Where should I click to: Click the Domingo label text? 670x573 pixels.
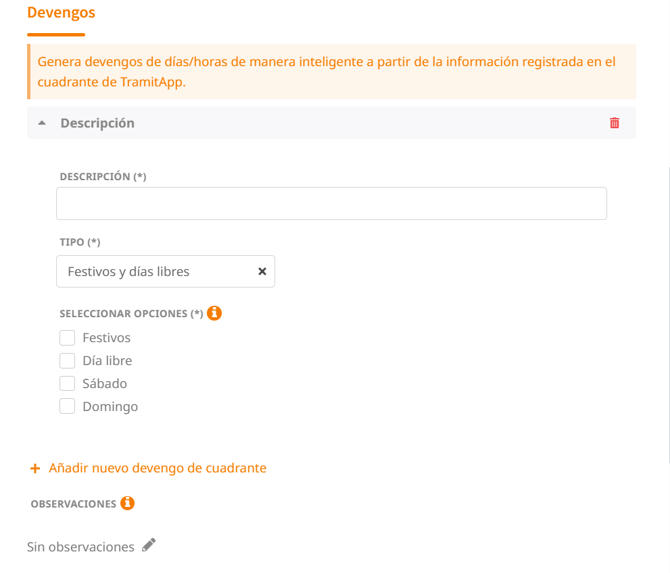pos(110,407)
